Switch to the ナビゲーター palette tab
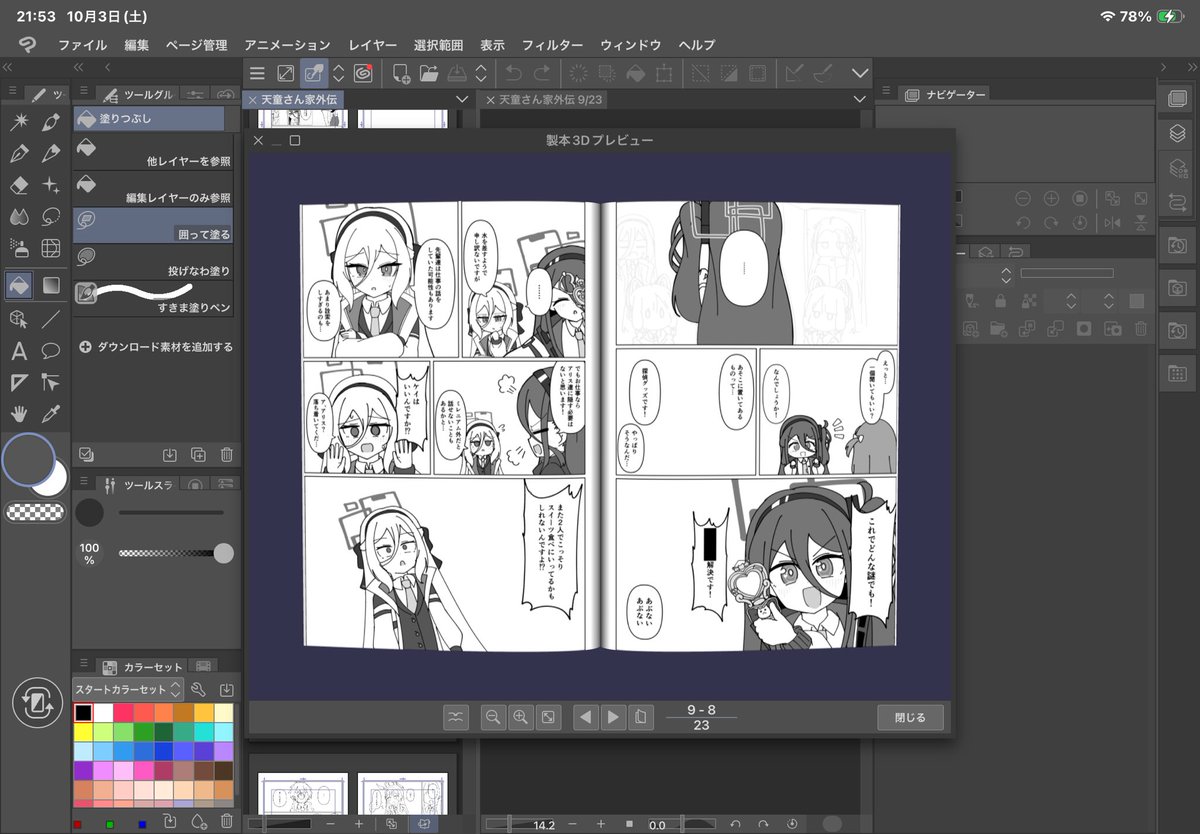This screenshot has width=1200, height=834. point(946,94)
